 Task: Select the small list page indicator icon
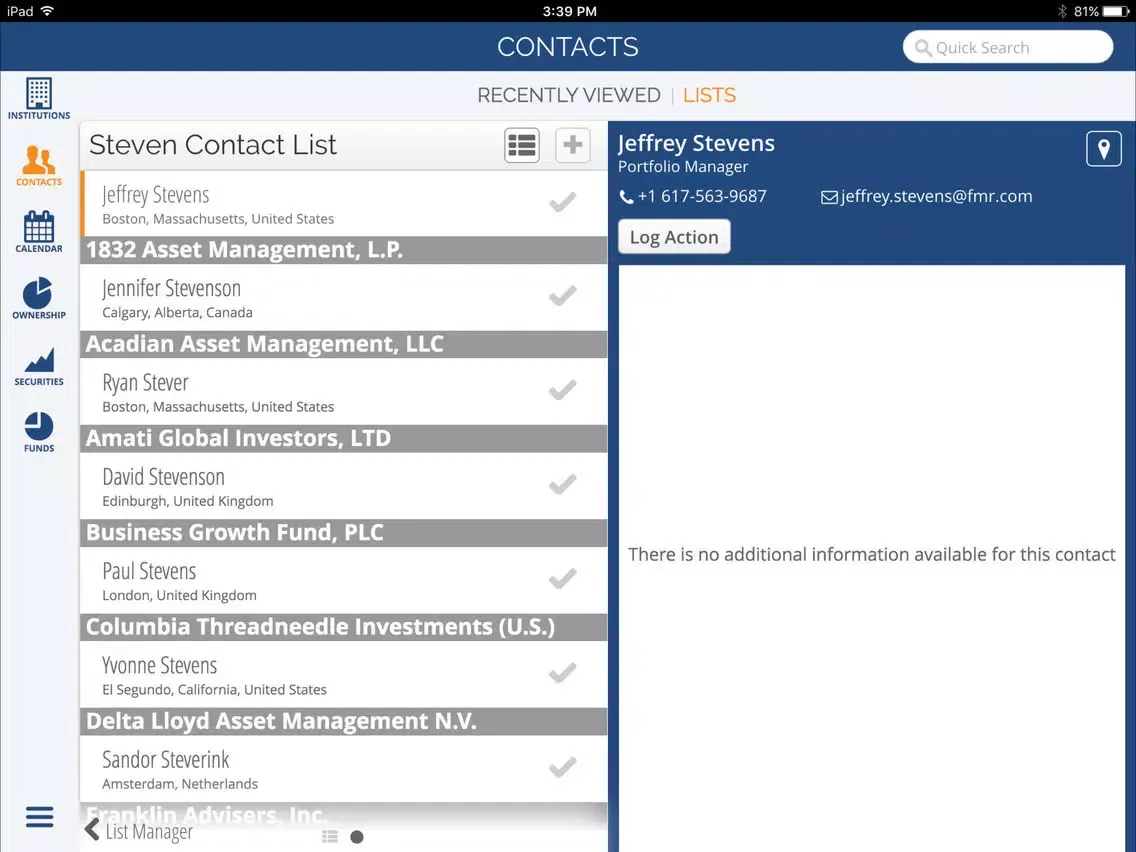click(x=330, y=837)
